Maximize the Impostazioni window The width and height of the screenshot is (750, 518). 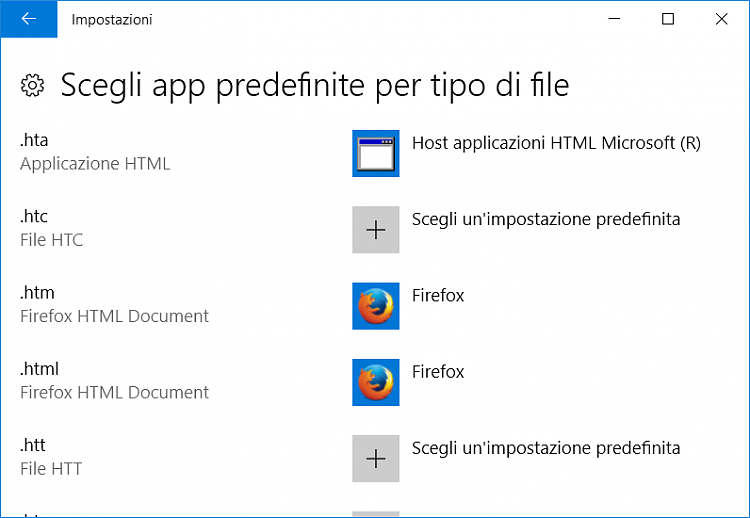tap(668, 19)
